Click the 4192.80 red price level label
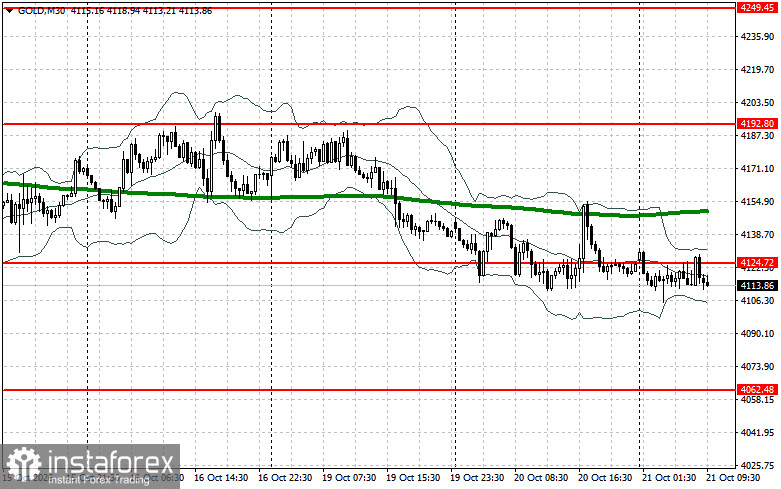 point(758,123)
